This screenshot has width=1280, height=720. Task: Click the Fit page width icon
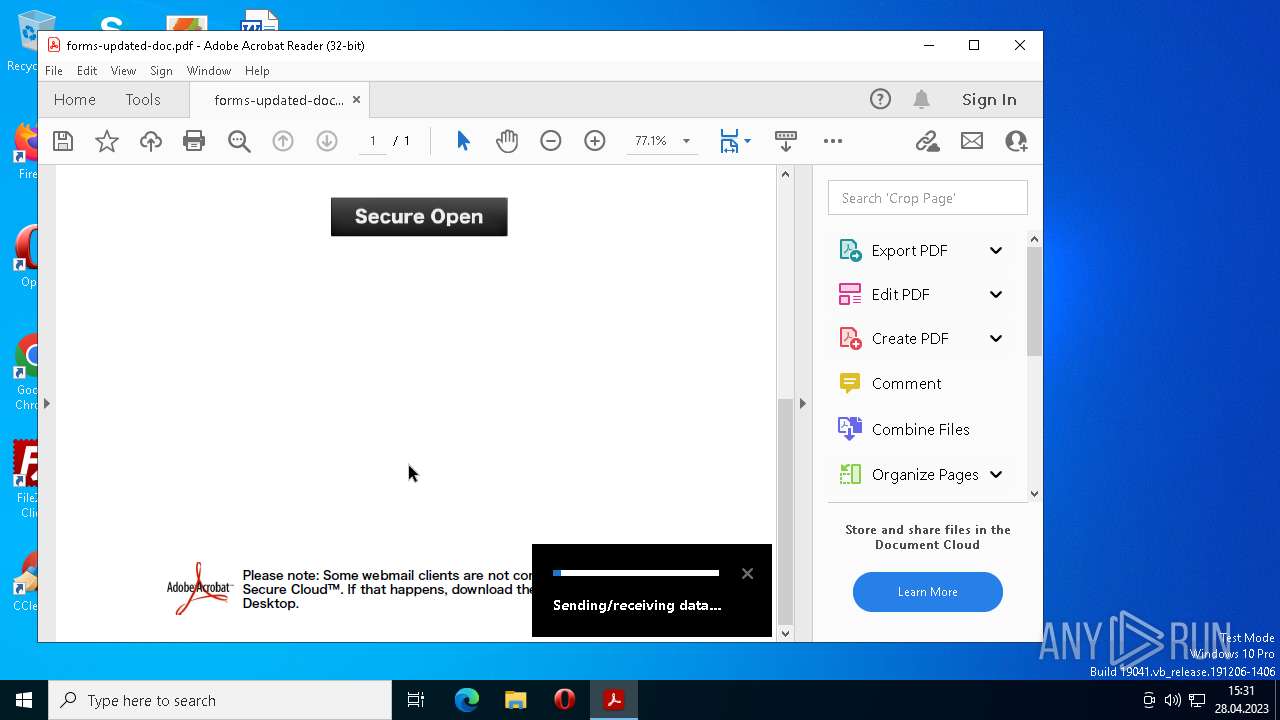[x=729, y=141]
